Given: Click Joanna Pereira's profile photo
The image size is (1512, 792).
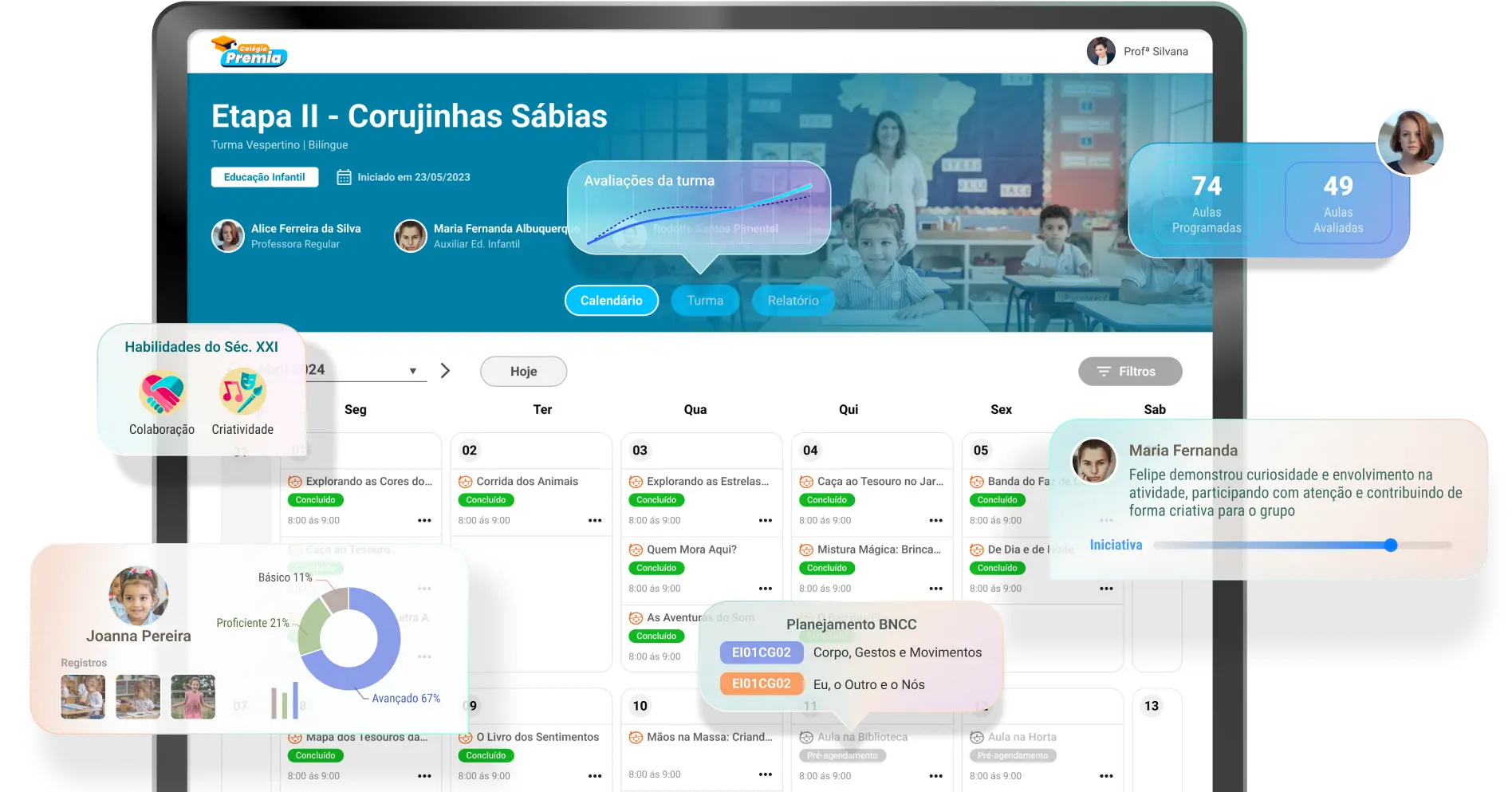Looking at the screenshot, I should click(x=139, y=596).
